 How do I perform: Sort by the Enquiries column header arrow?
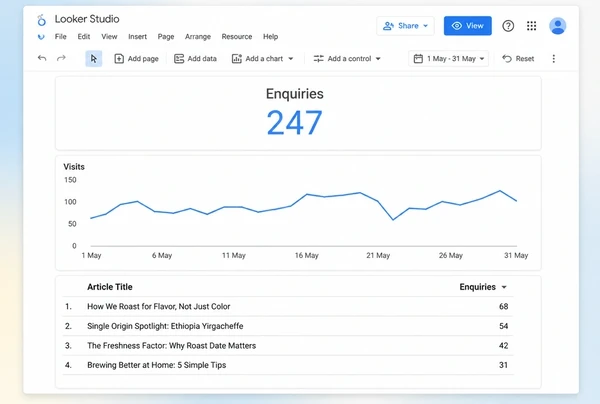(x=504, y=287)
